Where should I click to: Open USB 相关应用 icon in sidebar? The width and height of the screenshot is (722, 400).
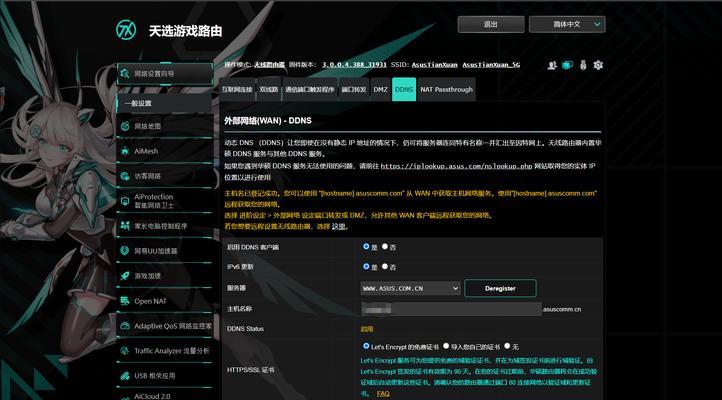click(x=125, y=376)
